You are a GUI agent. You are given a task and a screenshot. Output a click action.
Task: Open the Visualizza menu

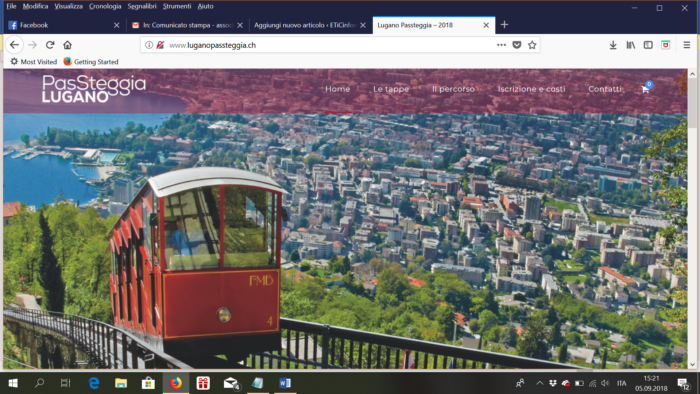(x=69, y=6)
